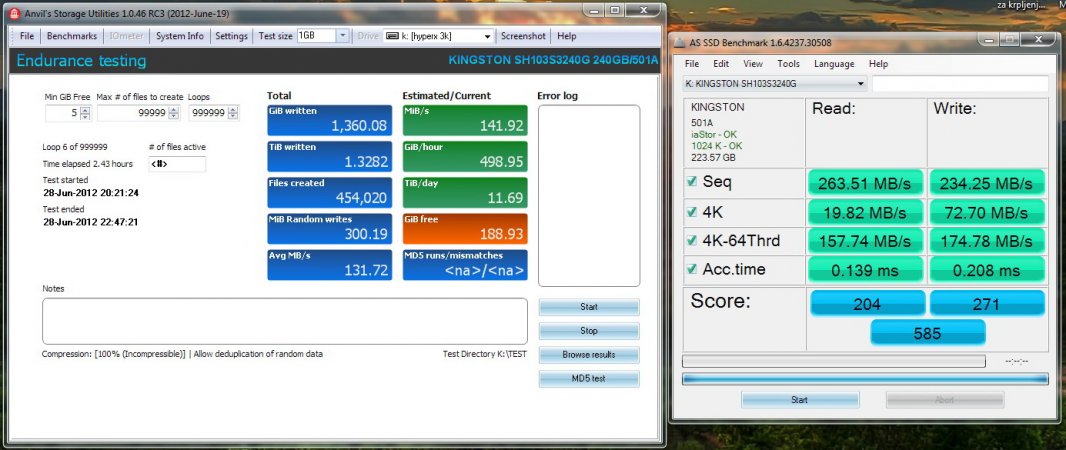The image size is (1066, 450).
Task: Open Settings in Anvil's toolbar
Action: coord(231,36)
